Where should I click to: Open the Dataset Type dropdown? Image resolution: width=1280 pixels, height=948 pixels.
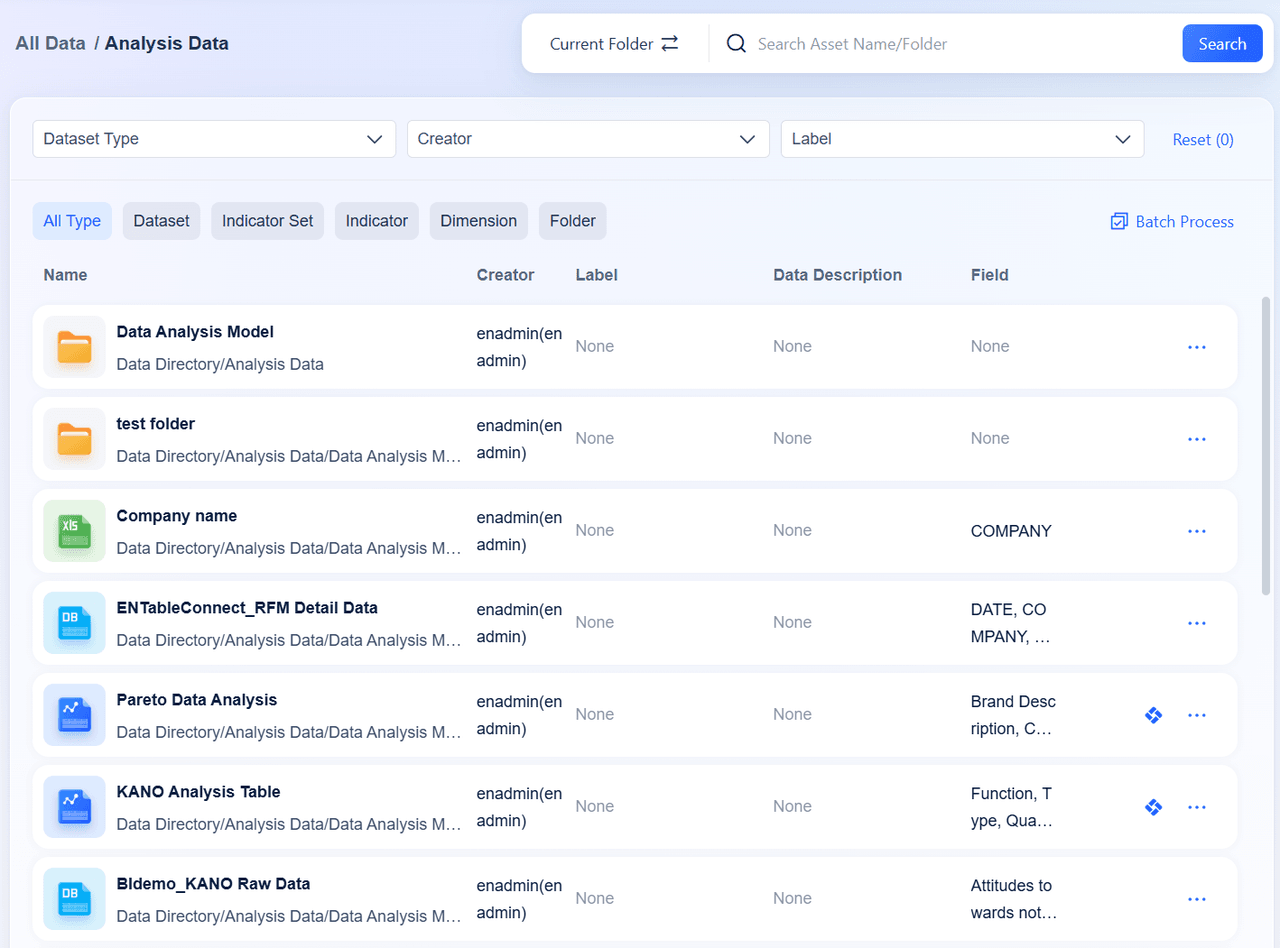(213, 139)
